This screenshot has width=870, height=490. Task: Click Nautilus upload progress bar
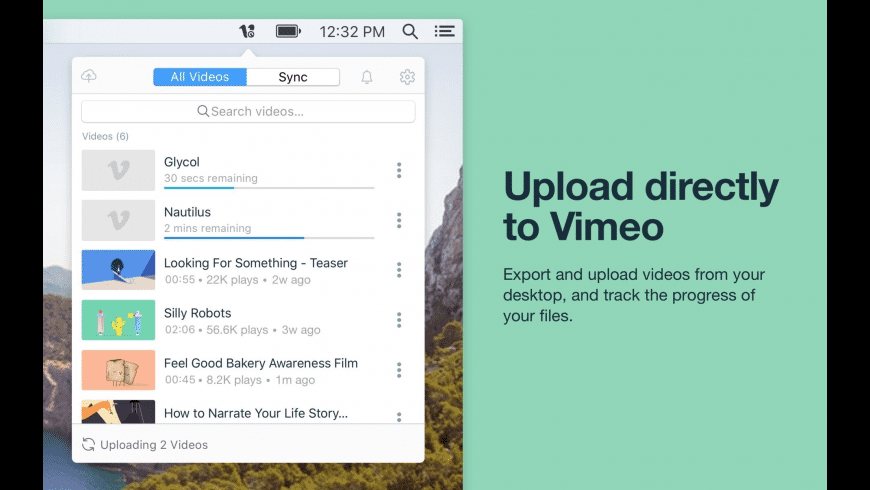point(269,238)
